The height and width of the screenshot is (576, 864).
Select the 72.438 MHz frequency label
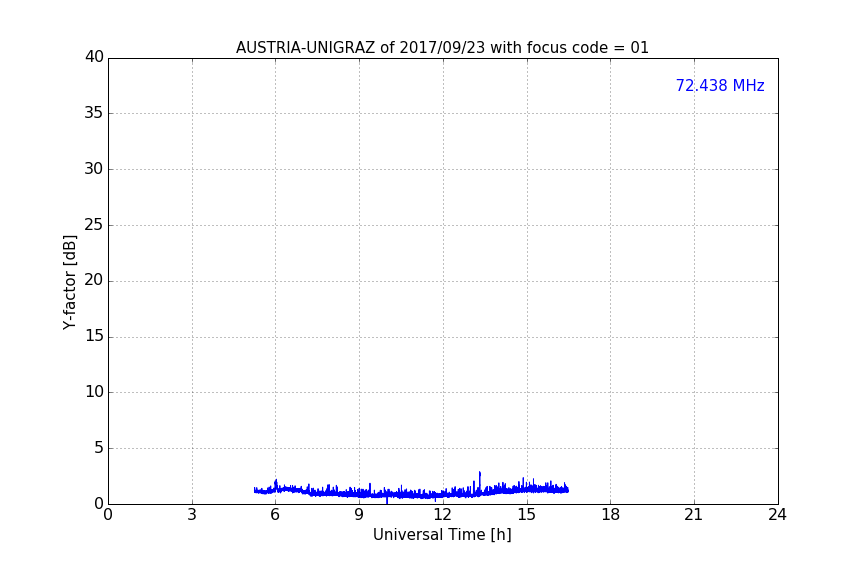point(720,85)
